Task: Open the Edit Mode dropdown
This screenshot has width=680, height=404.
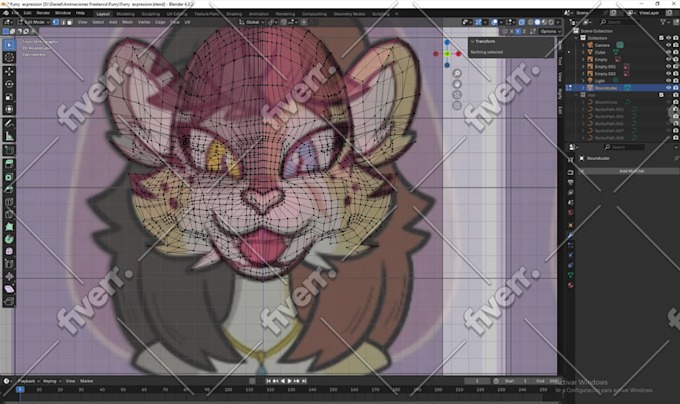Action: [x=33, y=22]
